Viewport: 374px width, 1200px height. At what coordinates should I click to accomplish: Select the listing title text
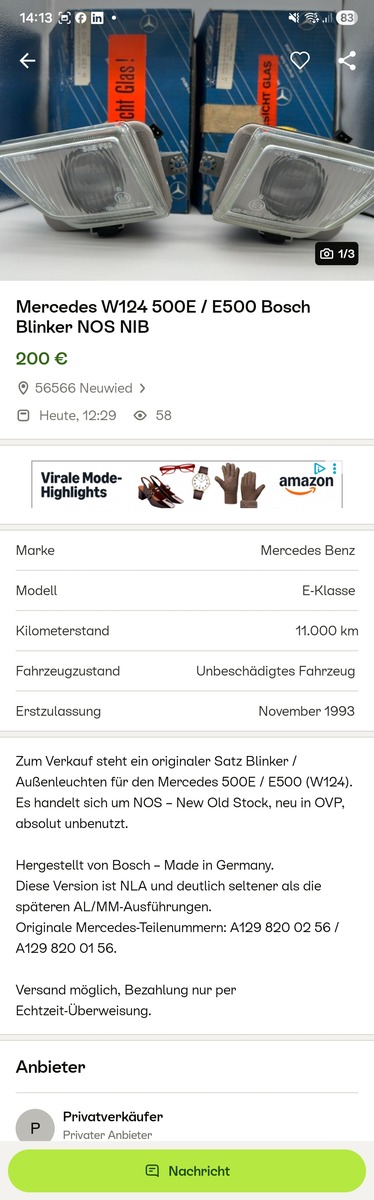pyautogui.click(x=163, y=316)
